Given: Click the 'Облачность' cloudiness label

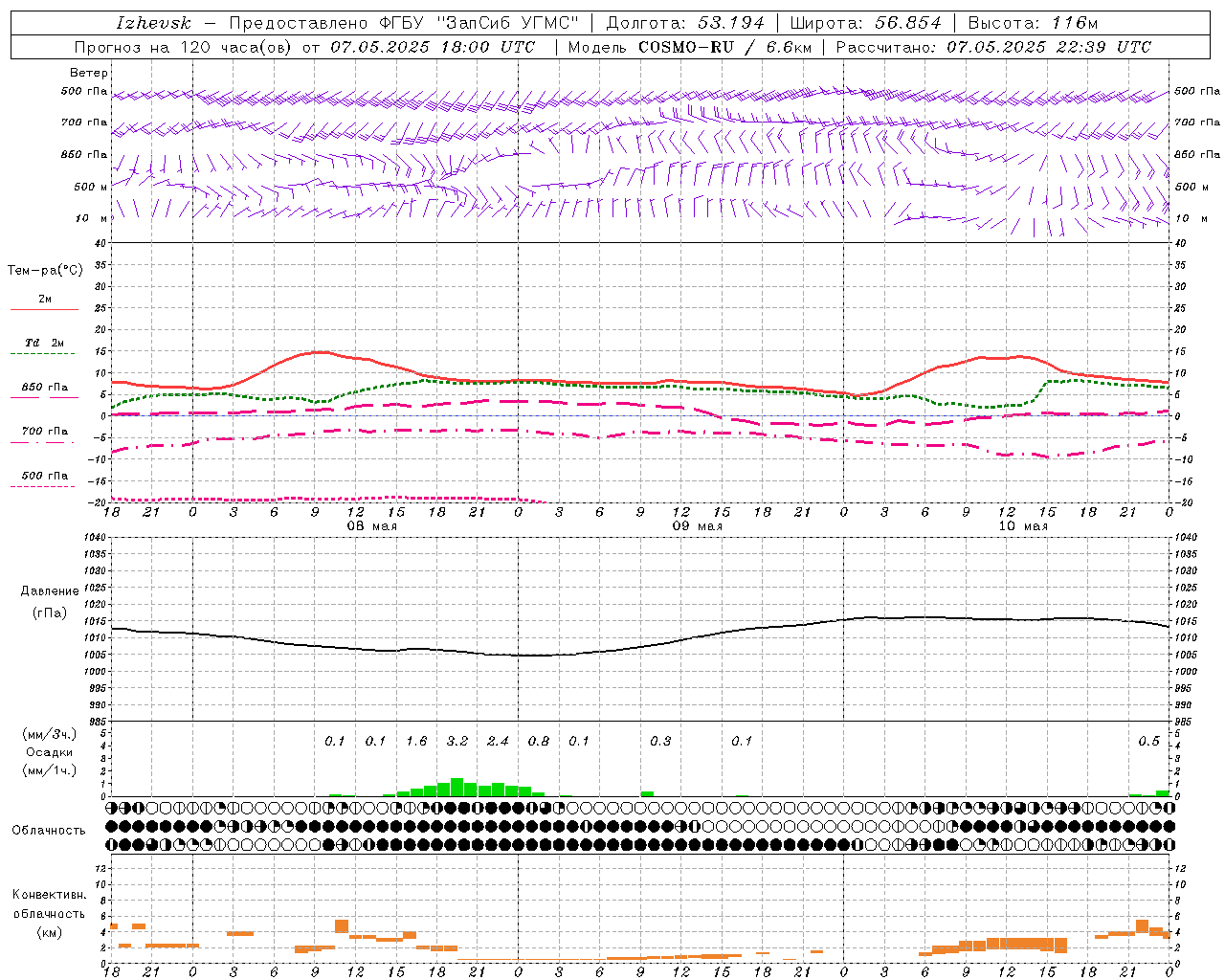Looking at the screenshot, I should [x=49, y=830].
